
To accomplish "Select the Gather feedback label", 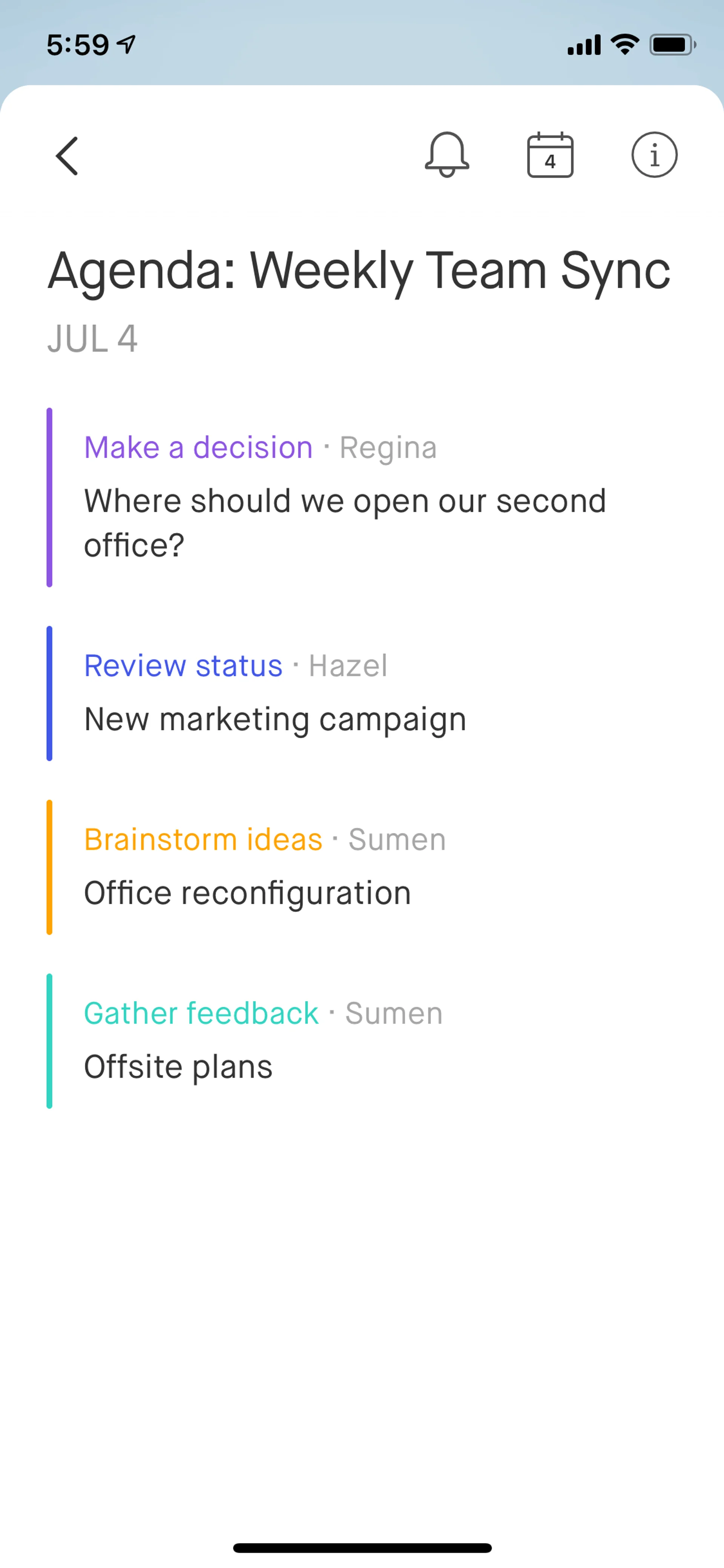I will click(201, 1014).
